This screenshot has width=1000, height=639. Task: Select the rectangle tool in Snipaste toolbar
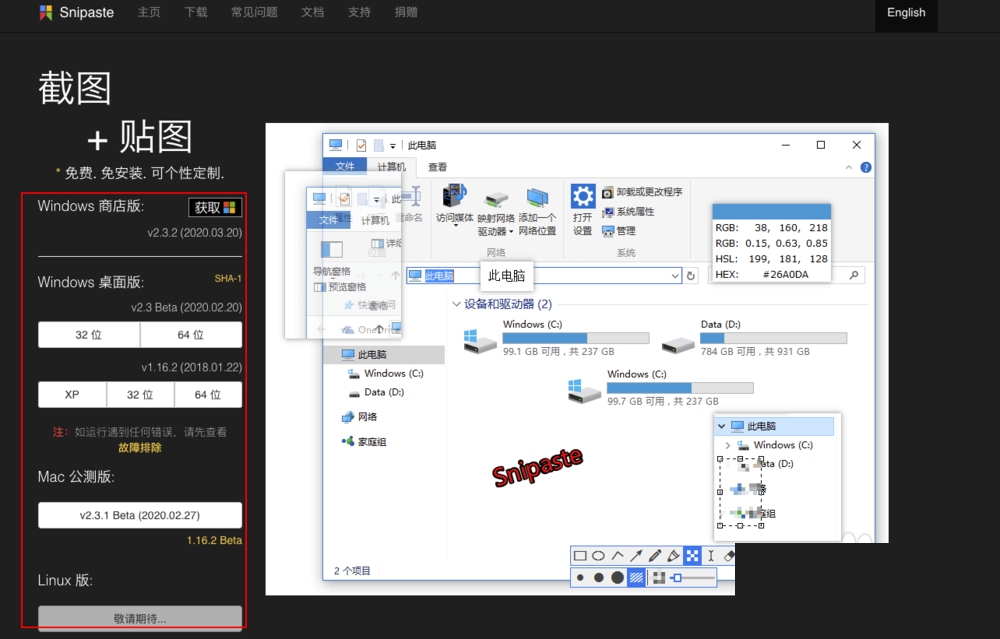click(x=580, y=555)
